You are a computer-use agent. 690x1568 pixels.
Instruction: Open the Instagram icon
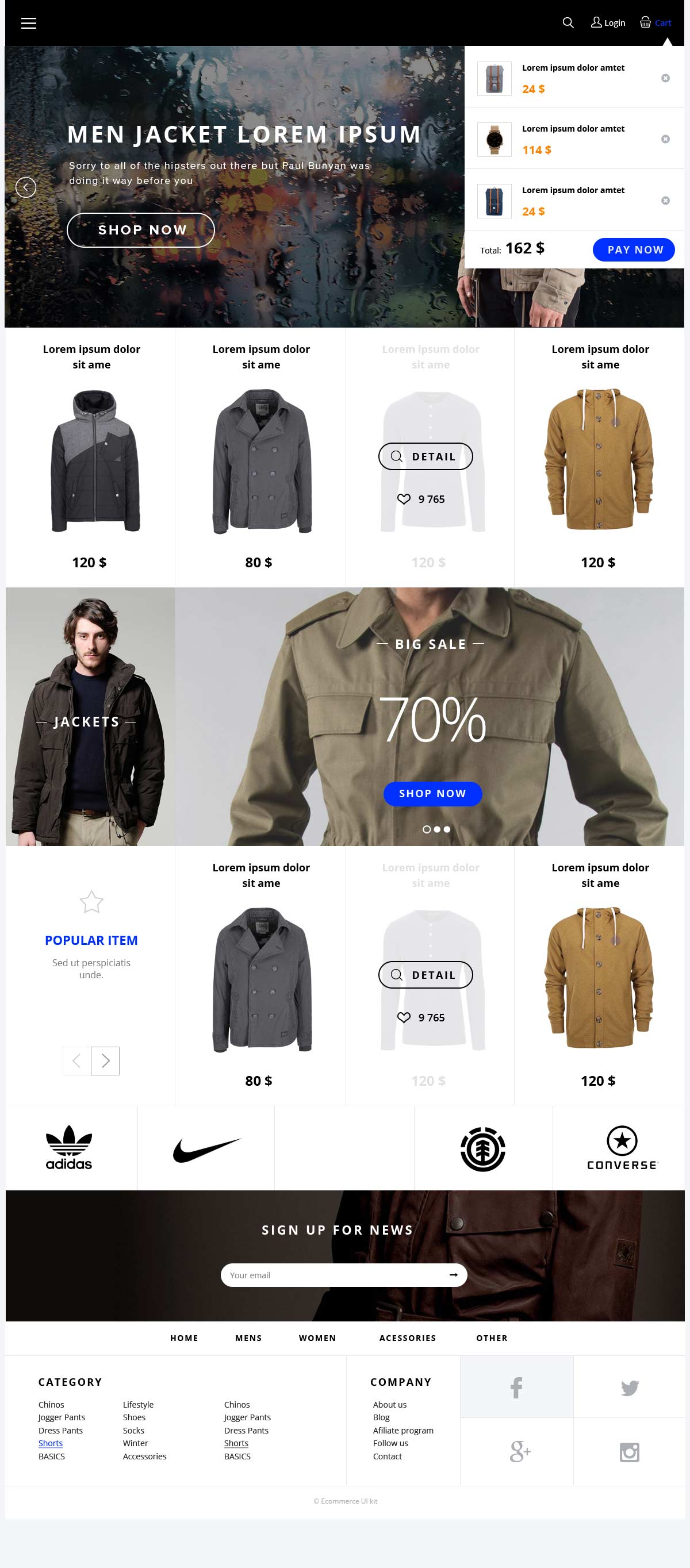[x=629, y=1452]
